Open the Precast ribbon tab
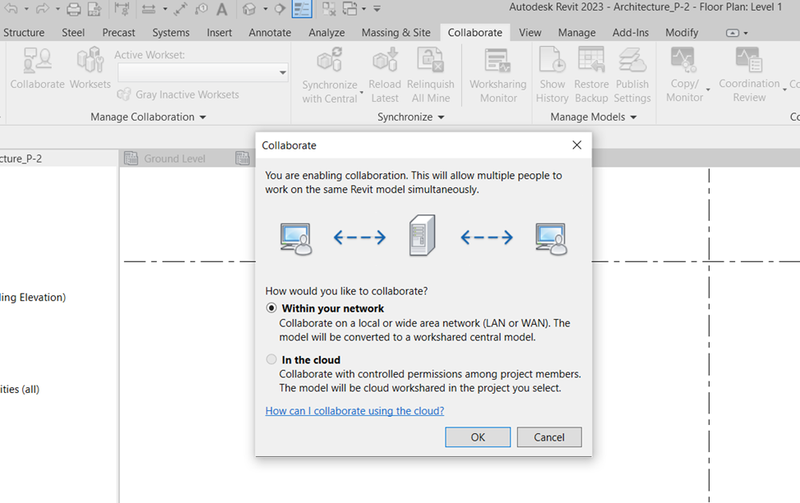Image resolution: width=800 pixels, height=503 pixels. [x=118, y=33]
